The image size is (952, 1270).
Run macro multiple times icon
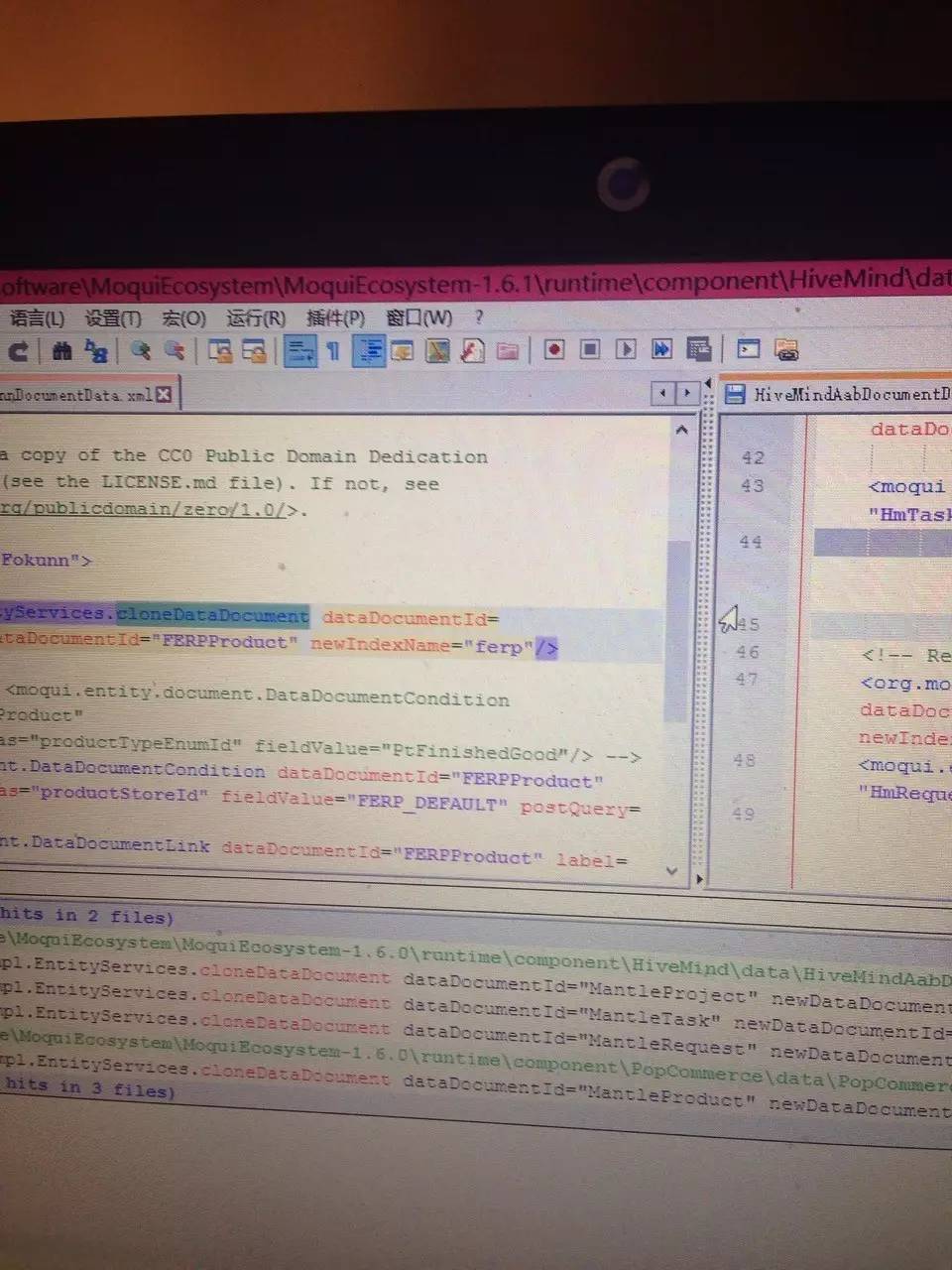tap(661, 349)
